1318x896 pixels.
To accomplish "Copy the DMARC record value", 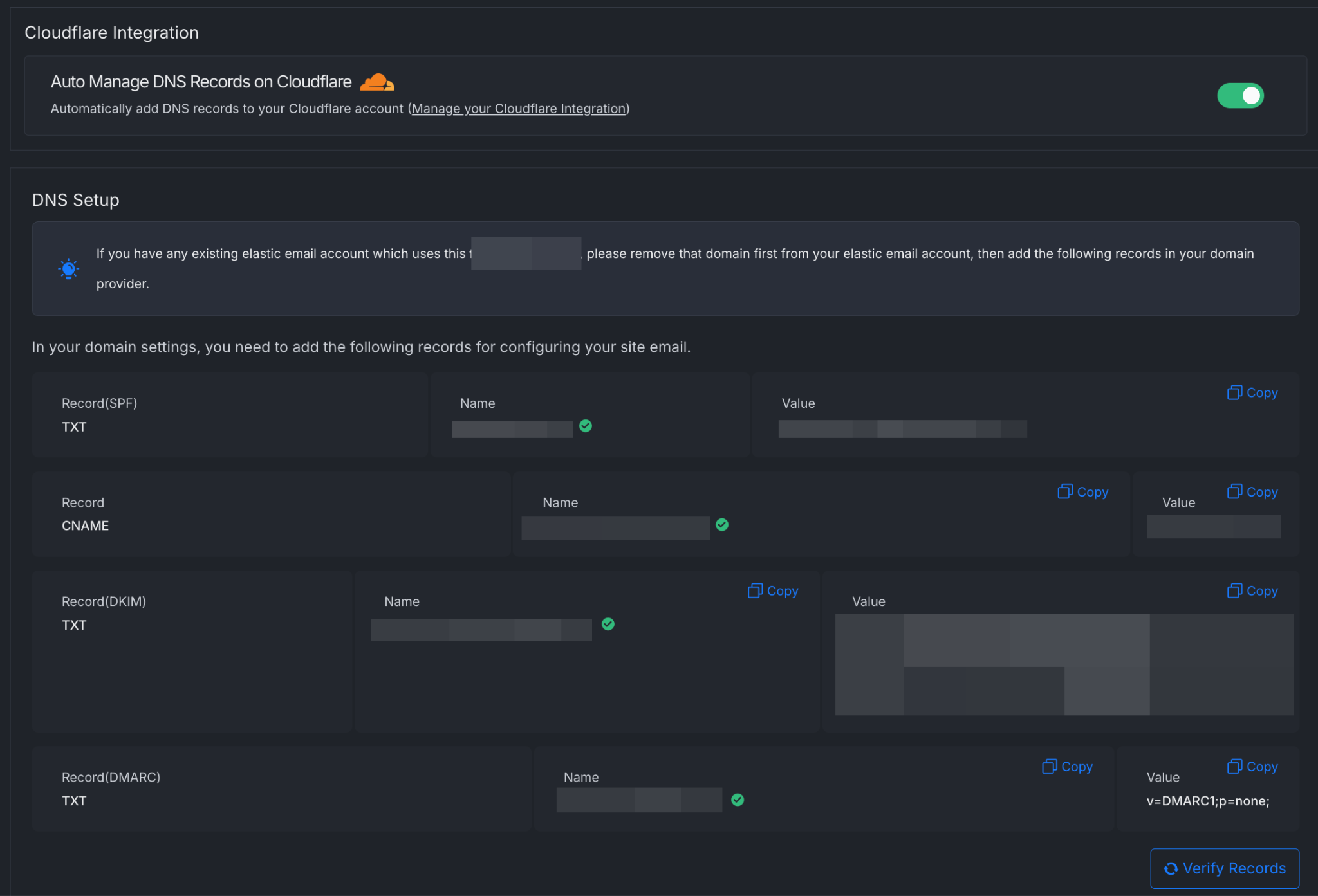I will (1251, 766).
